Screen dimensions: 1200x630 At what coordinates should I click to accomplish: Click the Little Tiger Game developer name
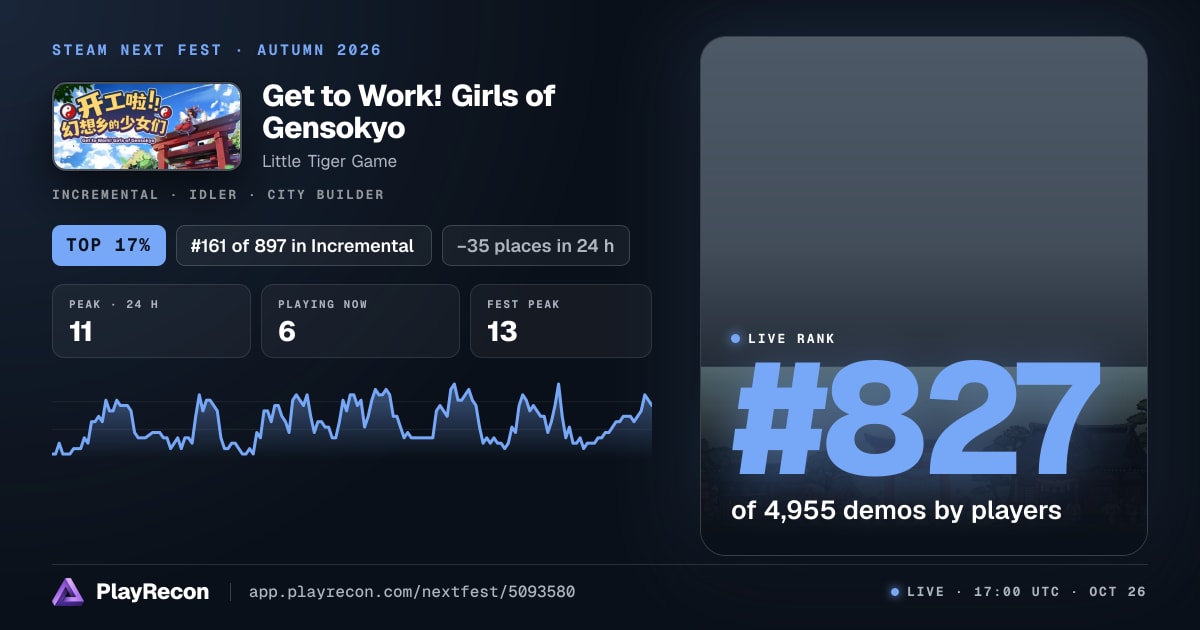(329, 161)
